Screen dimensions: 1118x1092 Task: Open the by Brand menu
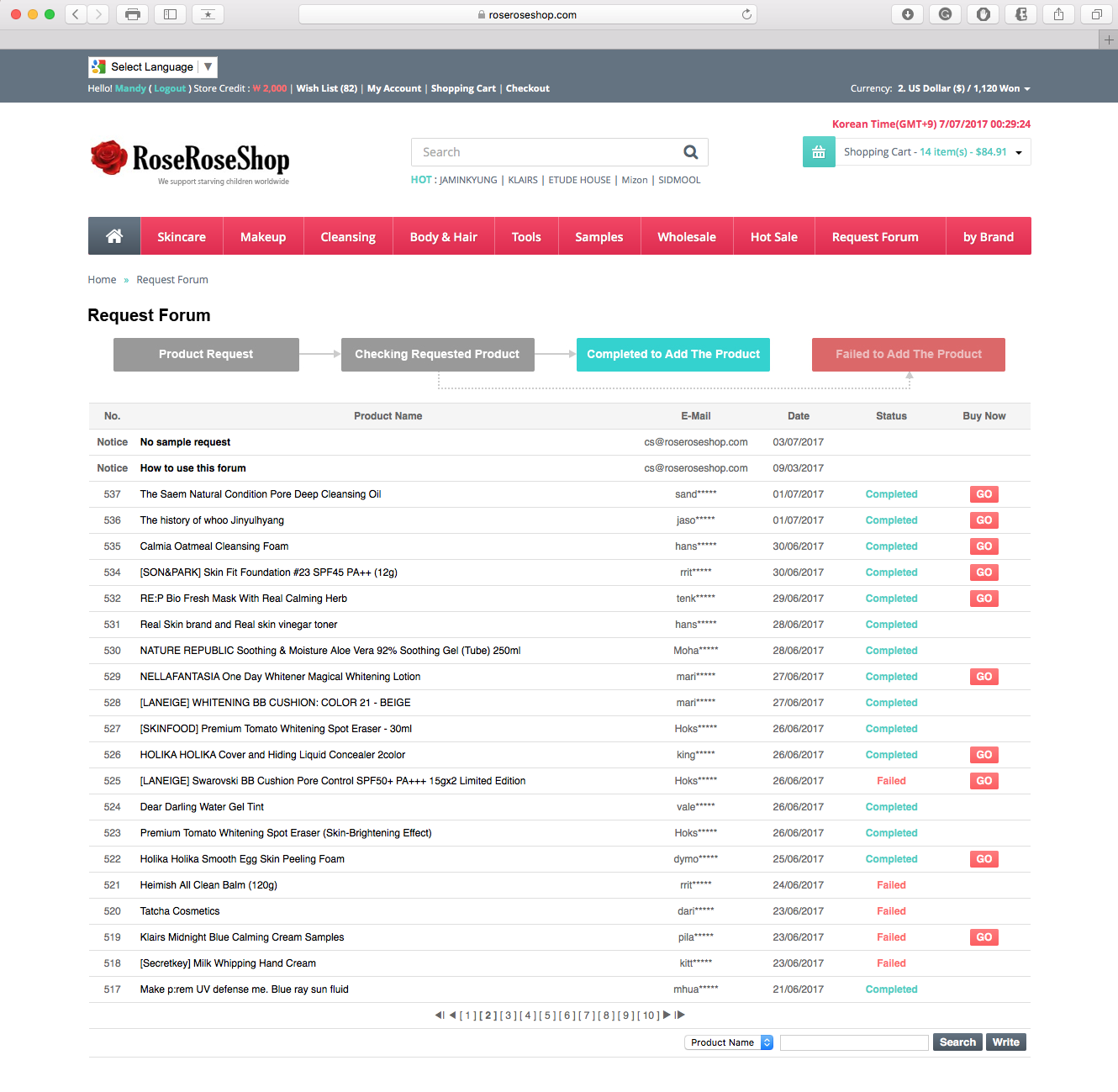[989, 237]
